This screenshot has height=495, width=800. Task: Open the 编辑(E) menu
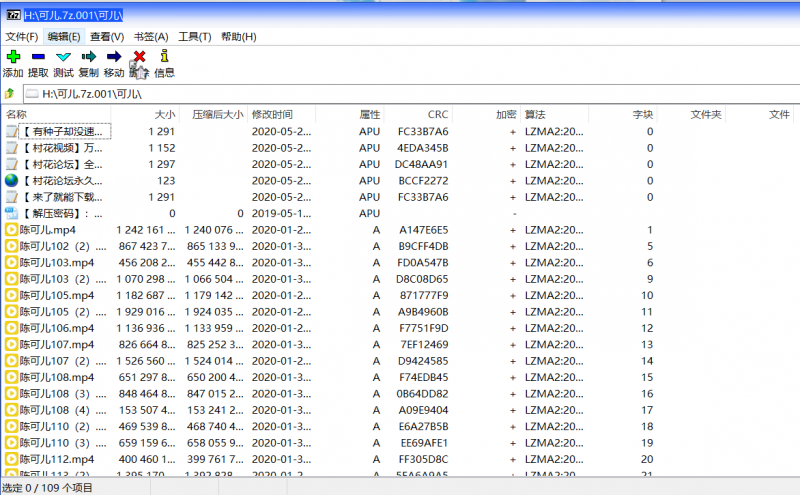pyautogui.click(x=64, y=37)
